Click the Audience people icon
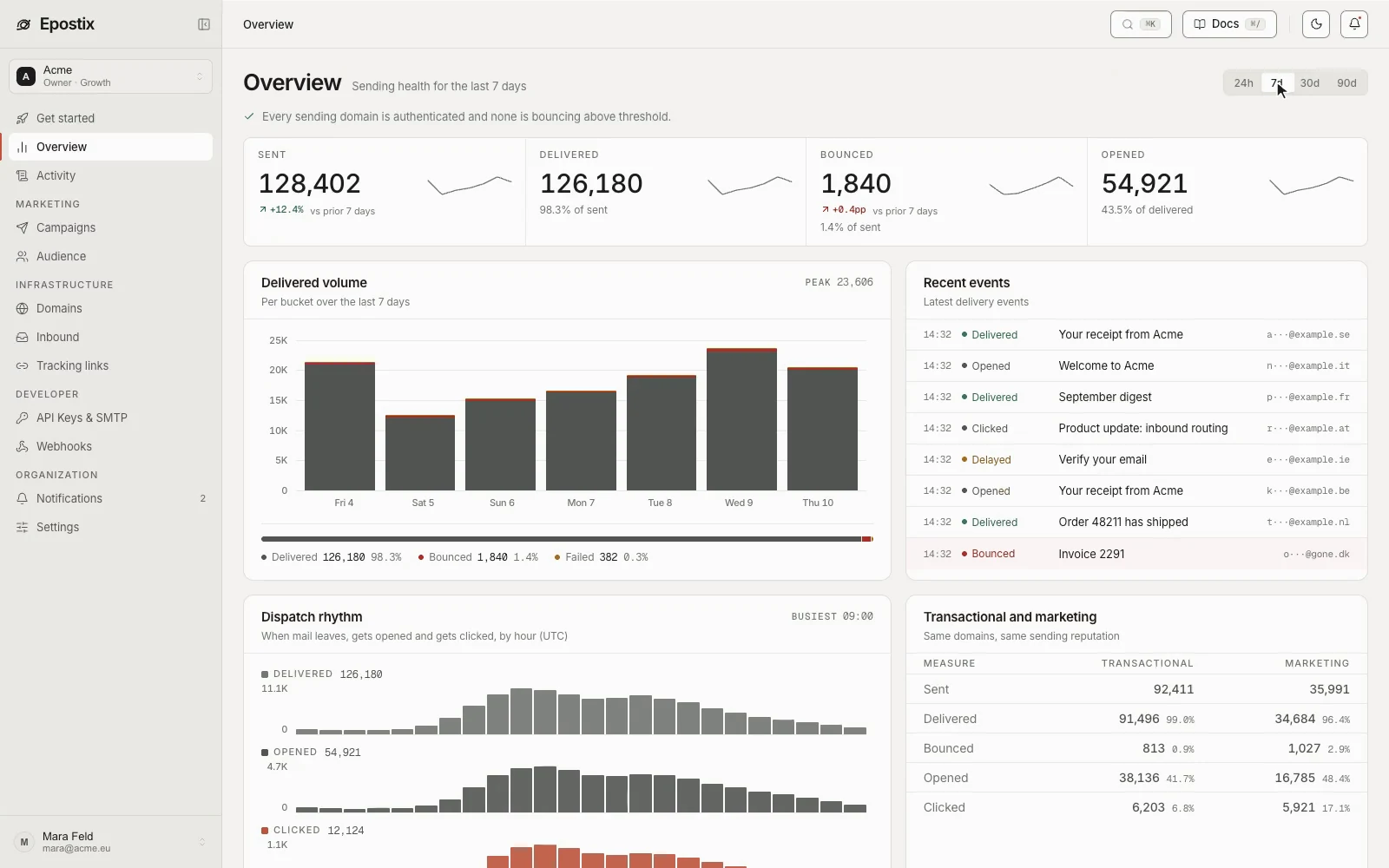This screenshot has width=1389, height=868. click(x=23, y=256)
